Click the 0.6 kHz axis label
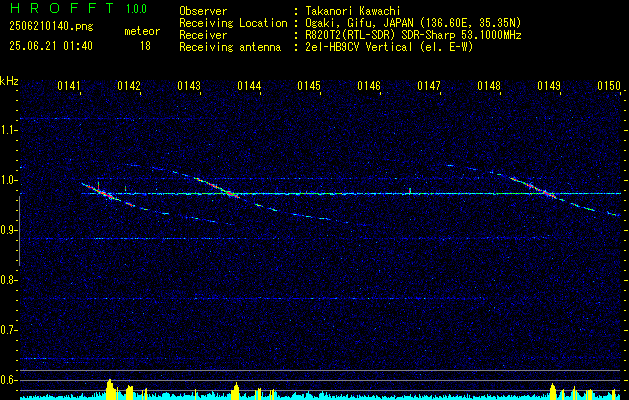The image size is (629, 400). coord(8,380)
